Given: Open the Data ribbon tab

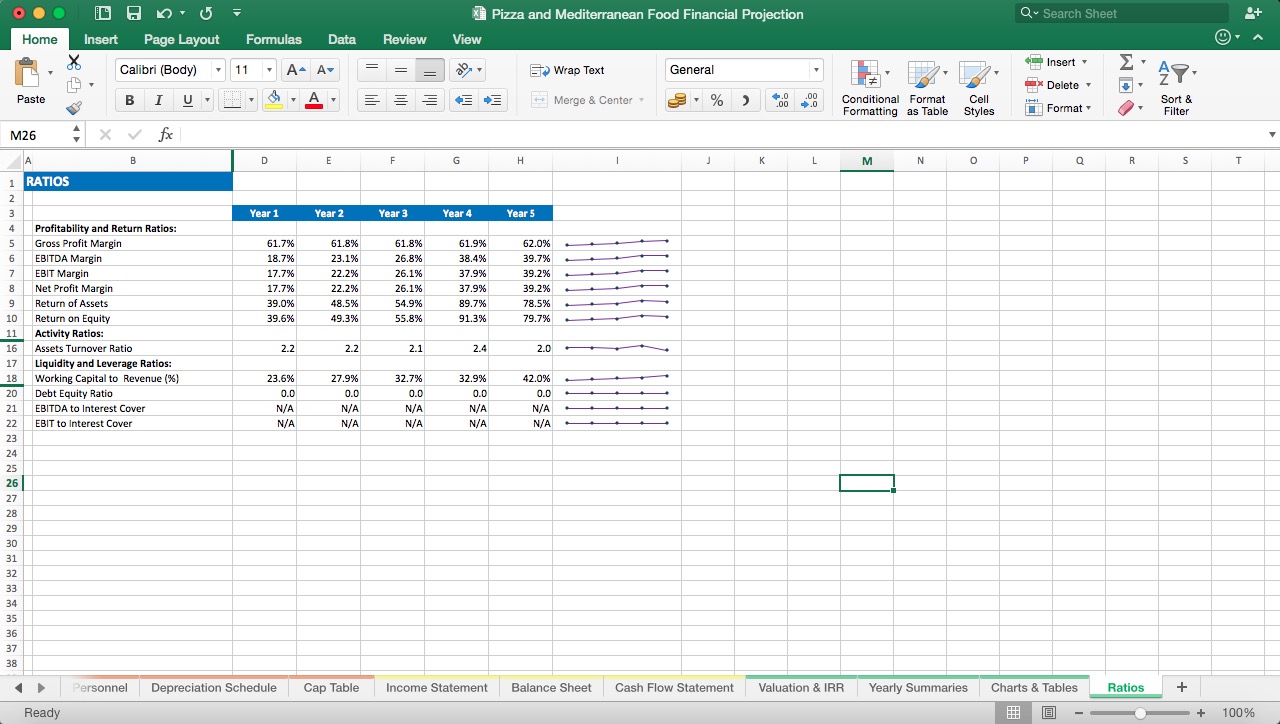Looking at the screenshot, I should (x=342, y=39).
